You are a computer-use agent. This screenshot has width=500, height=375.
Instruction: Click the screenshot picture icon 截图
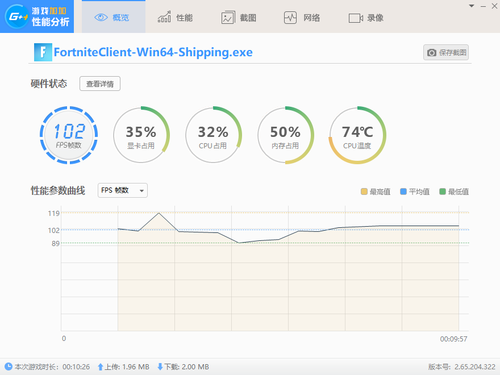tap(228, 18)
